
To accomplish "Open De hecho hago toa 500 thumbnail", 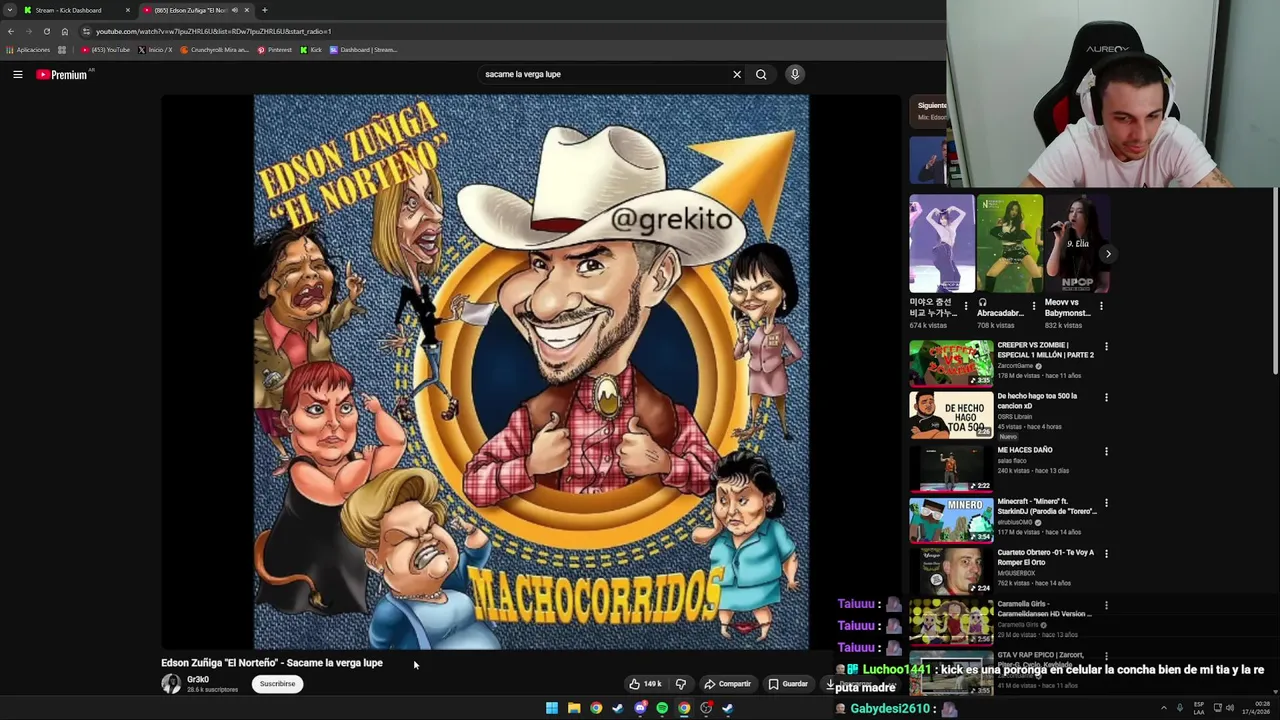I will coord(951,415).
